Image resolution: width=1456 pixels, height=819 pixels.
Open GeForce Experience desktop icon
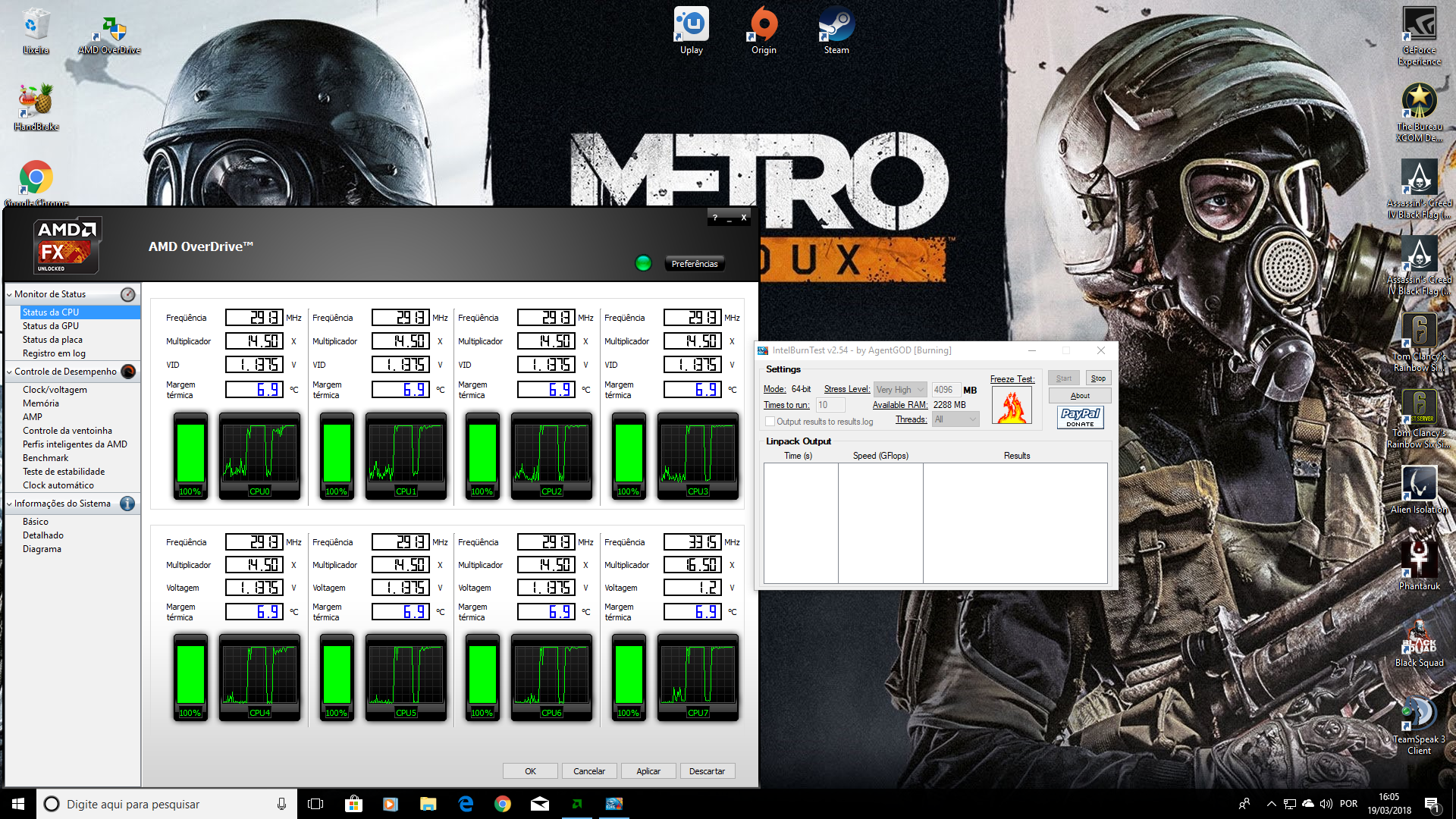1420,36
